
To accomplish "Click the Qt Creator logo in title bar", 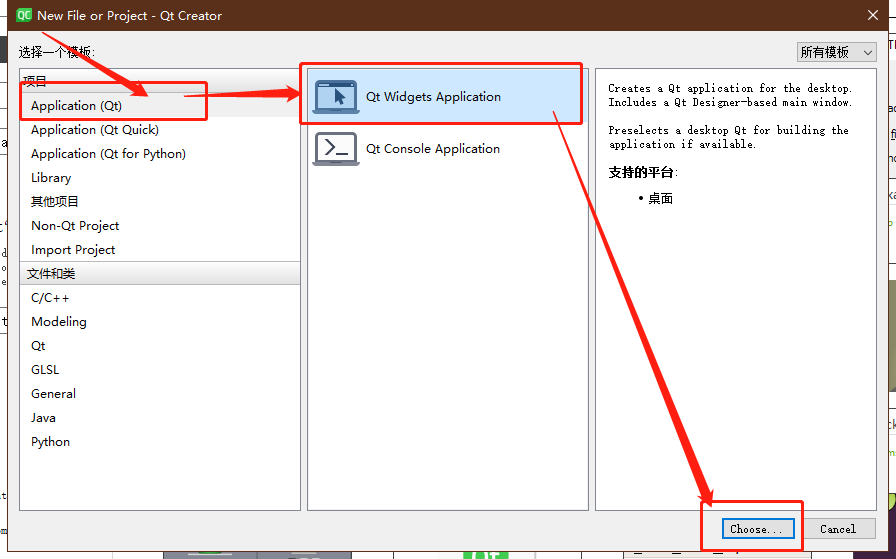I will point(24,15).
